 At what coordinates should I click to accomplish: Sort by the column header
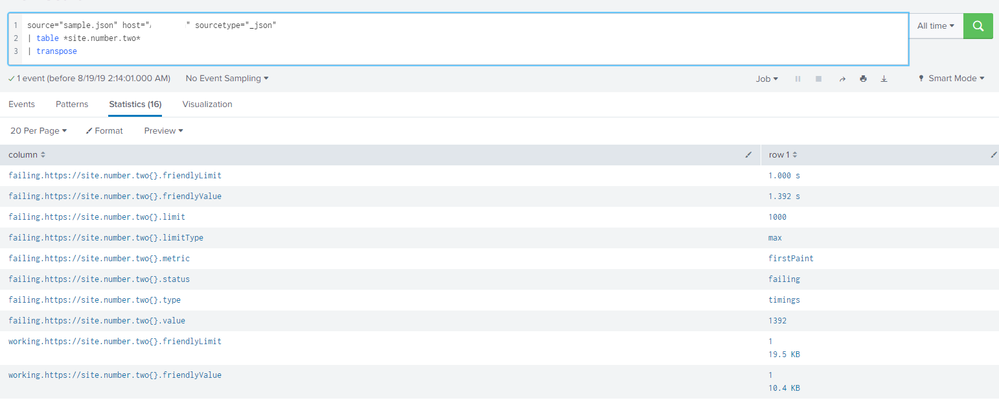click(27, 155)
